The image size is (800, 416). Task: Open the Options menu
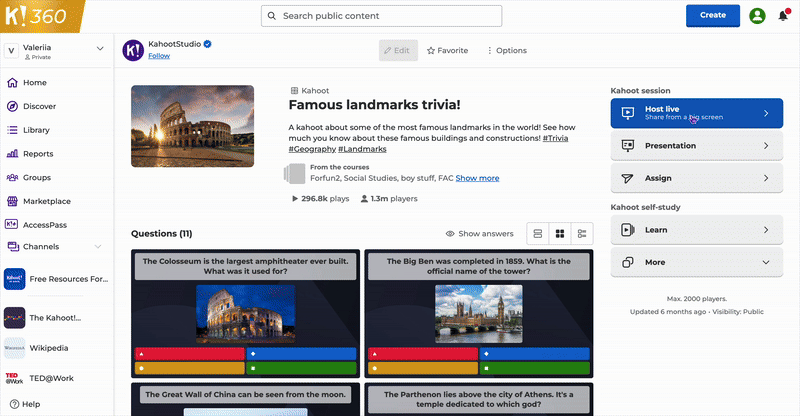(506, 51)
